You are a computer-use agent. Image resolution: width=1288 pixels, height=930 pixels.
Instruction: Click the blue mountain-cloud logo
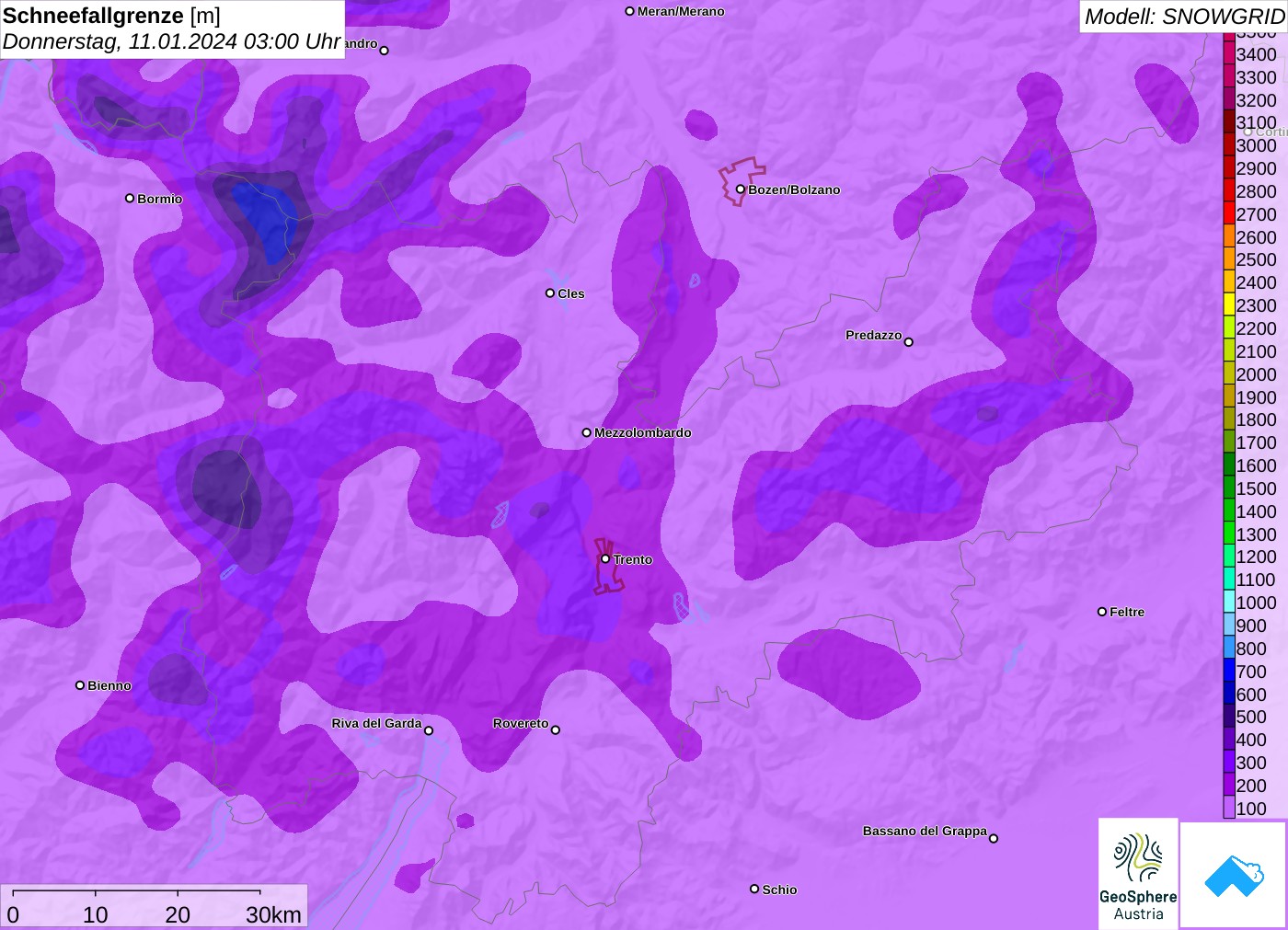[1234, 876]
